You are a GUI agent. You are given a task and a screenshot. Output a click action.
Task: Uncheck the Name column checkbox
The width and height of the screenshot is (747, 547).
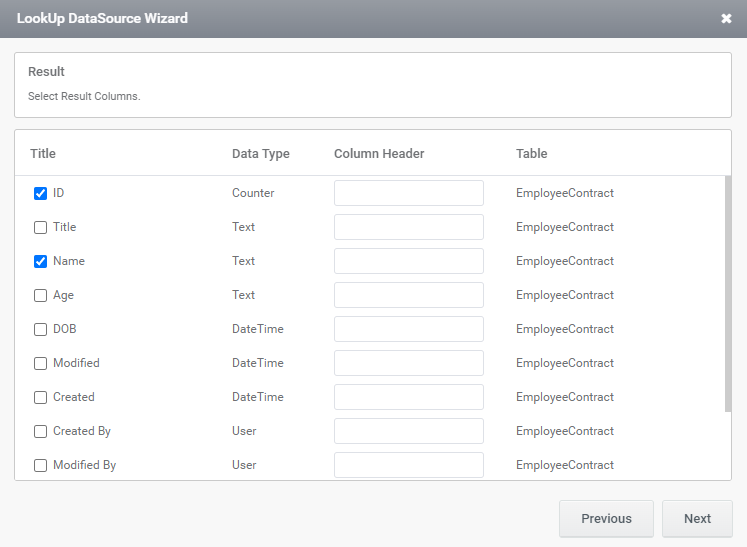(x=40, y=261)
